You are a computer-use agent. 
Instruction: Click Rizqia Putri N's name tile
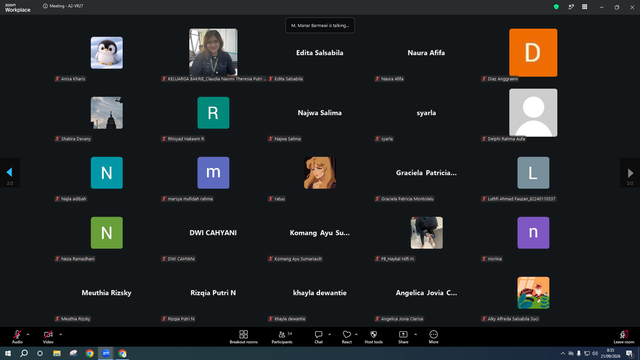213,293
